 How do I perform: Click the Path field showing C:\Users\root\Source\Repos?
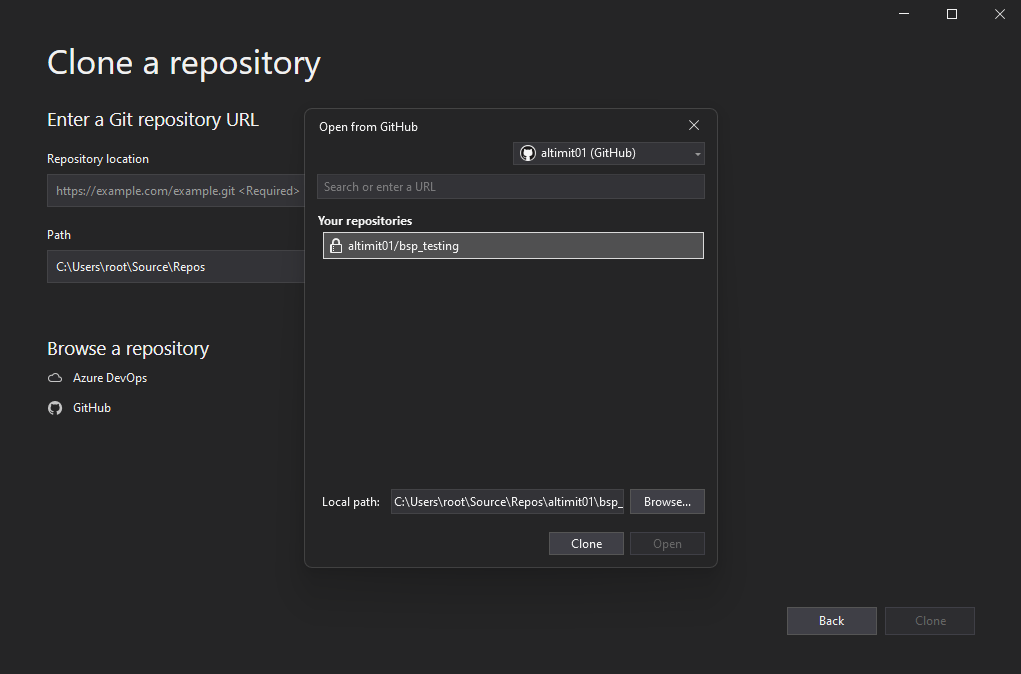click(176, 266)
